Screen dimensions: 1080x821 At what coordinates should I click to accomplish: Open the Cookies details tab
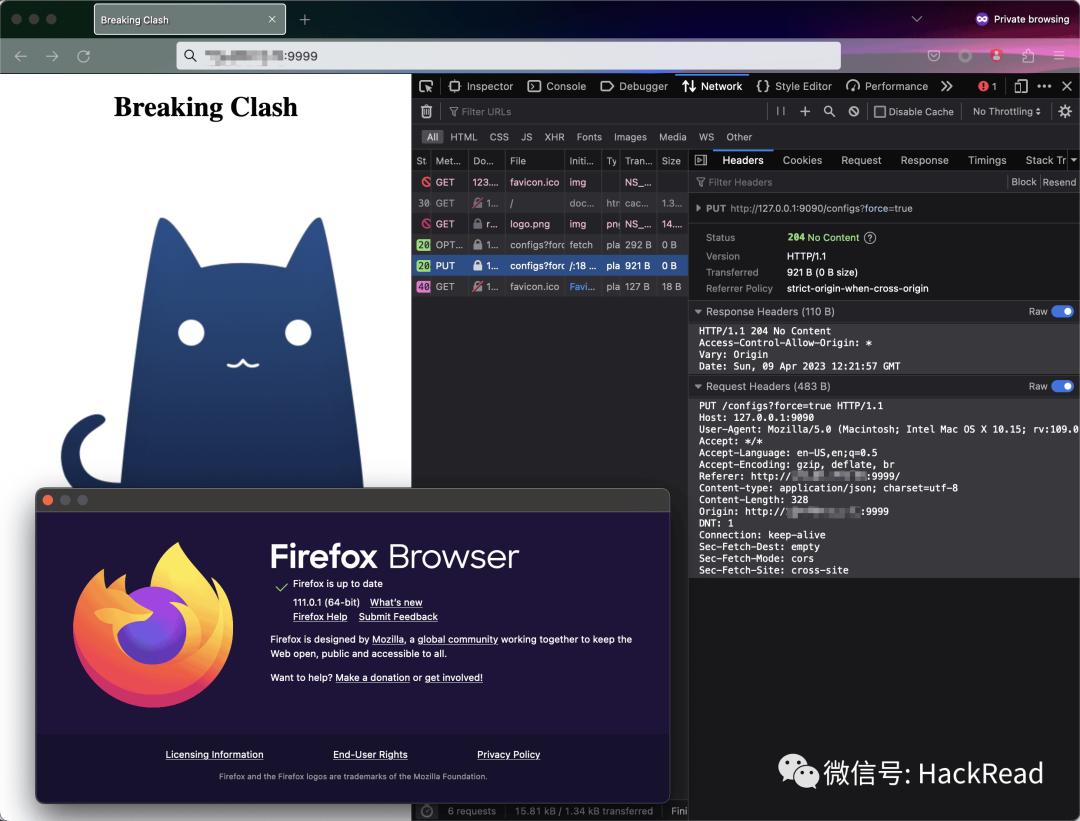click(x=802, y=160)
